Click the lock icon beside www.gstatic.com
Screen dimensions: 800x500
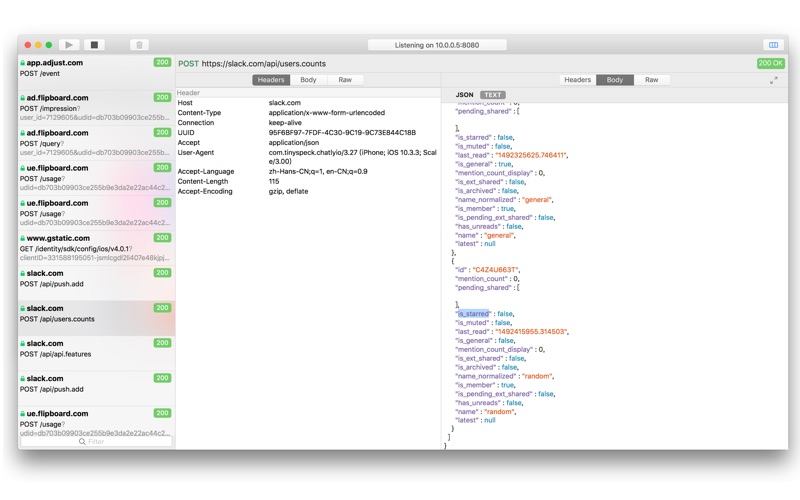coord(22,238)
